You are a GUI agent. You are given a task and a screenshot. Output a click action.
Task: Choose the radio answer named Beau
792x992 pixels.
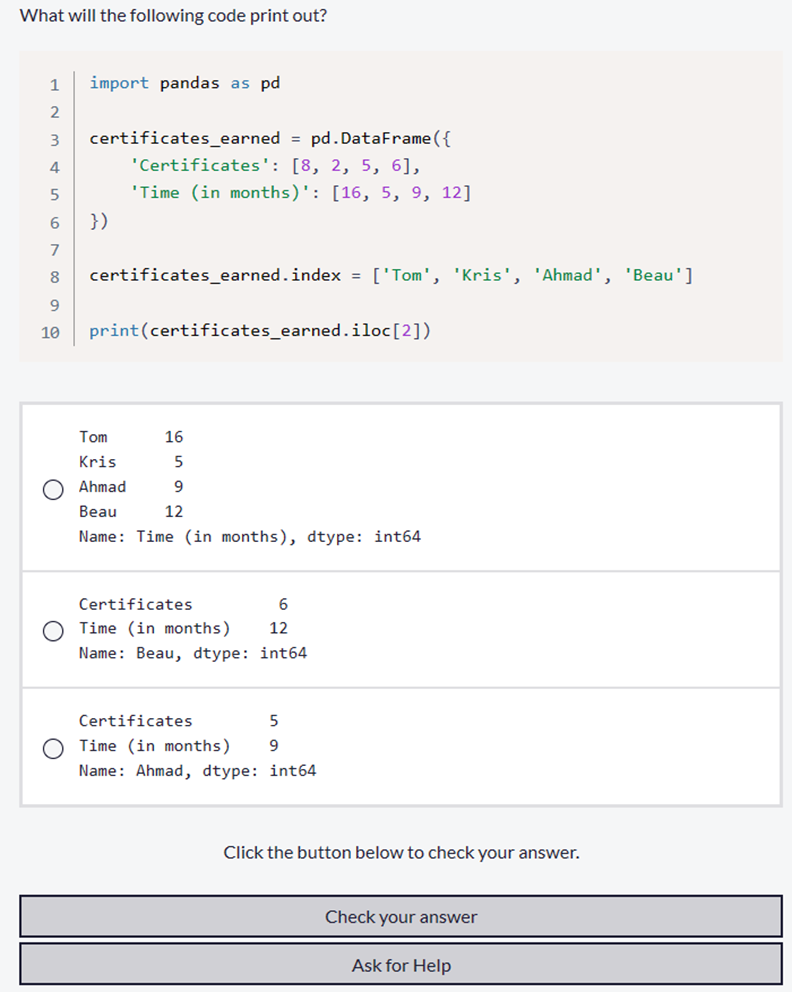point(54,630)
